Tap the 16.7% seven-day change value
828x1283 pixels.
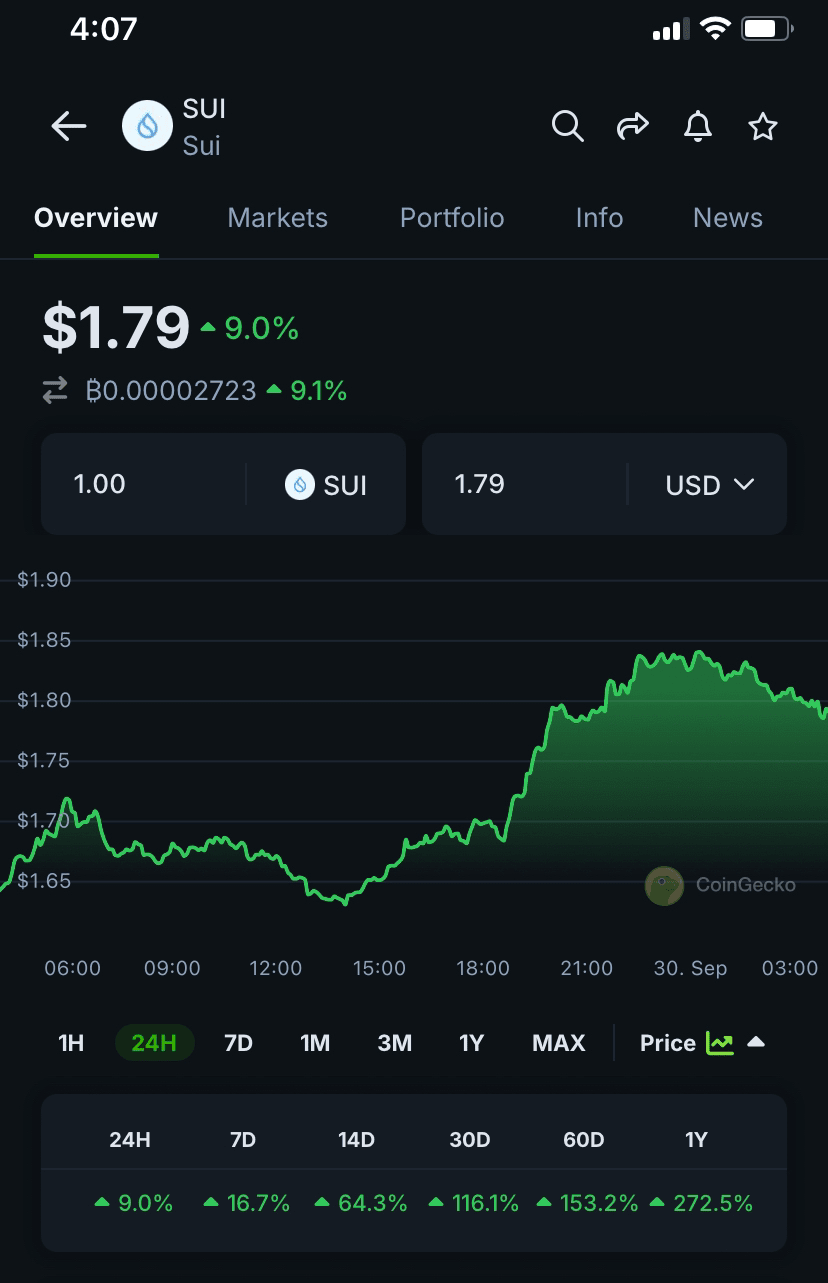click(246, 1203)
